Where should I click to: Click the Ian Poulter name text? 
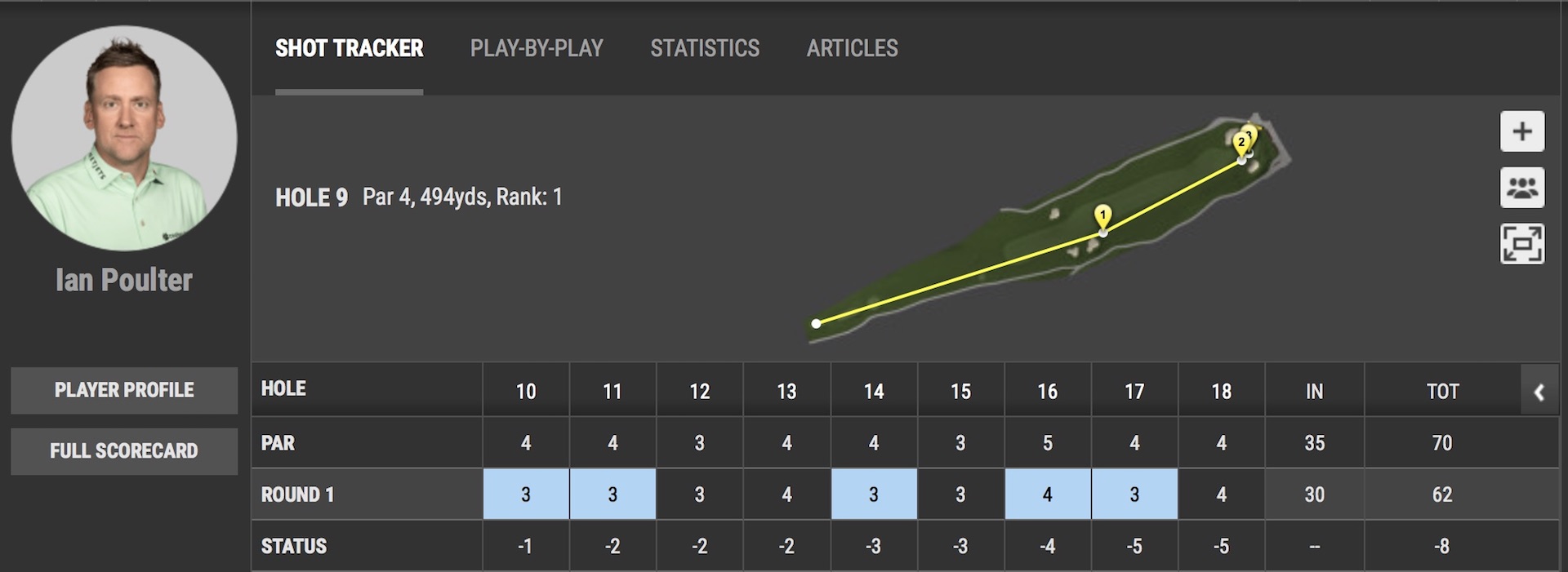click(x=124, y=281)
